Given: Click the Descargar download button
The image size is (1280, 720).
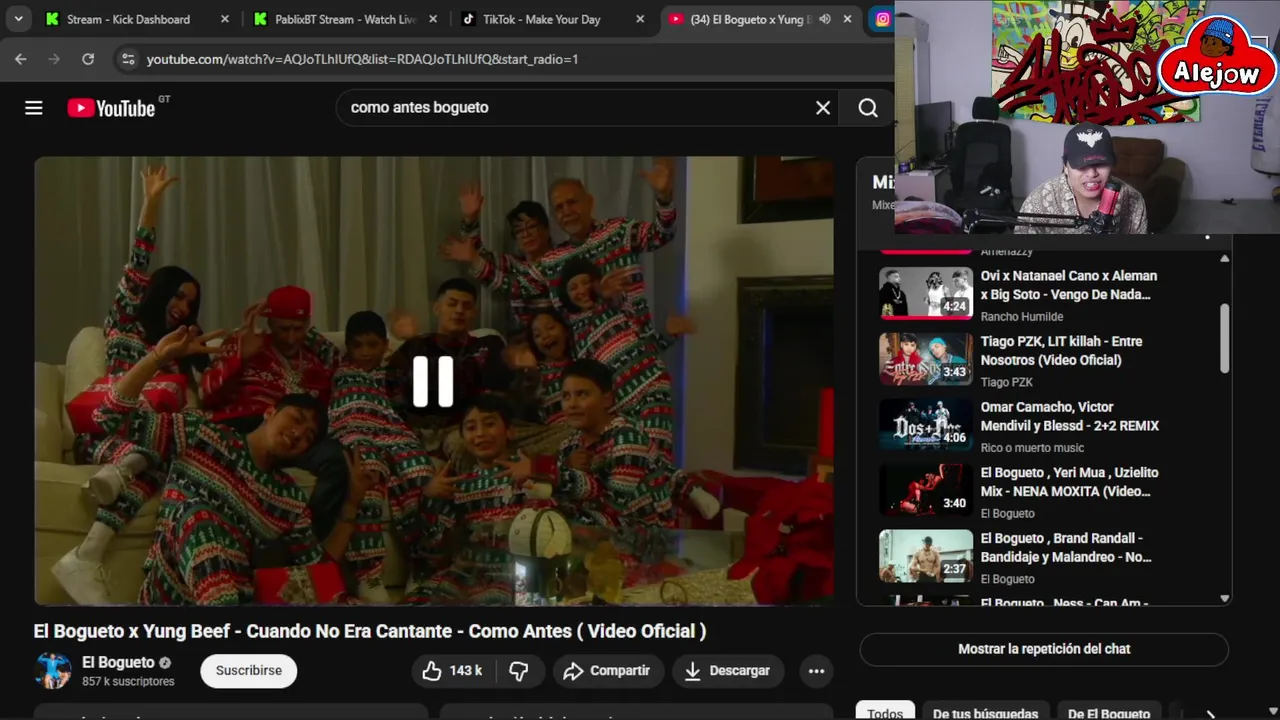Looking at the screenshot, I should [x=727, y=671].
